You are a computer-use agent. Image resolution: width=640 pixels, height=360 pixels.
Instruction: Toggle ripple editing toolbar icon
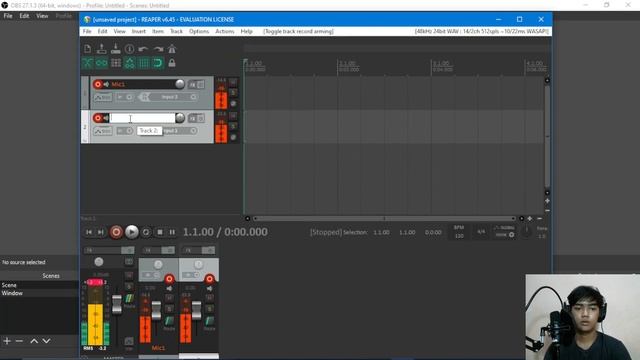point(116,63)
